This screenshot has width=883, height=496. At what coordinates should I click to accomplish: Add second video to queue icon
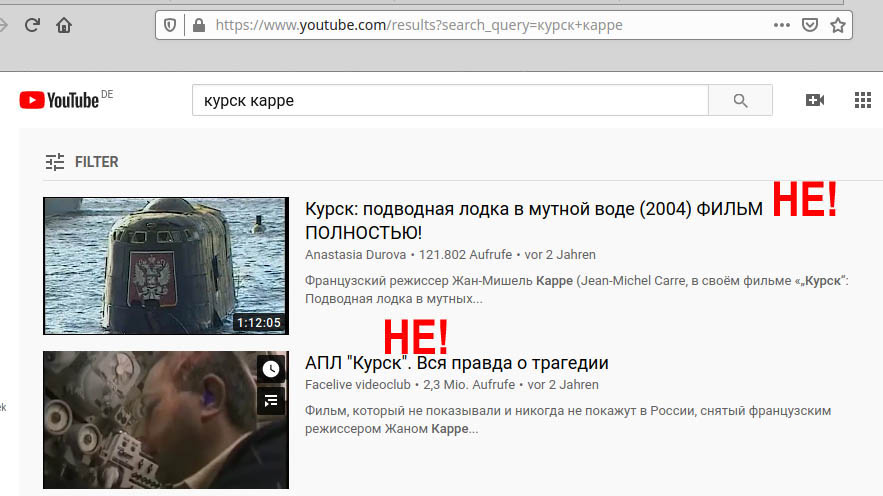tap(271, 401)
